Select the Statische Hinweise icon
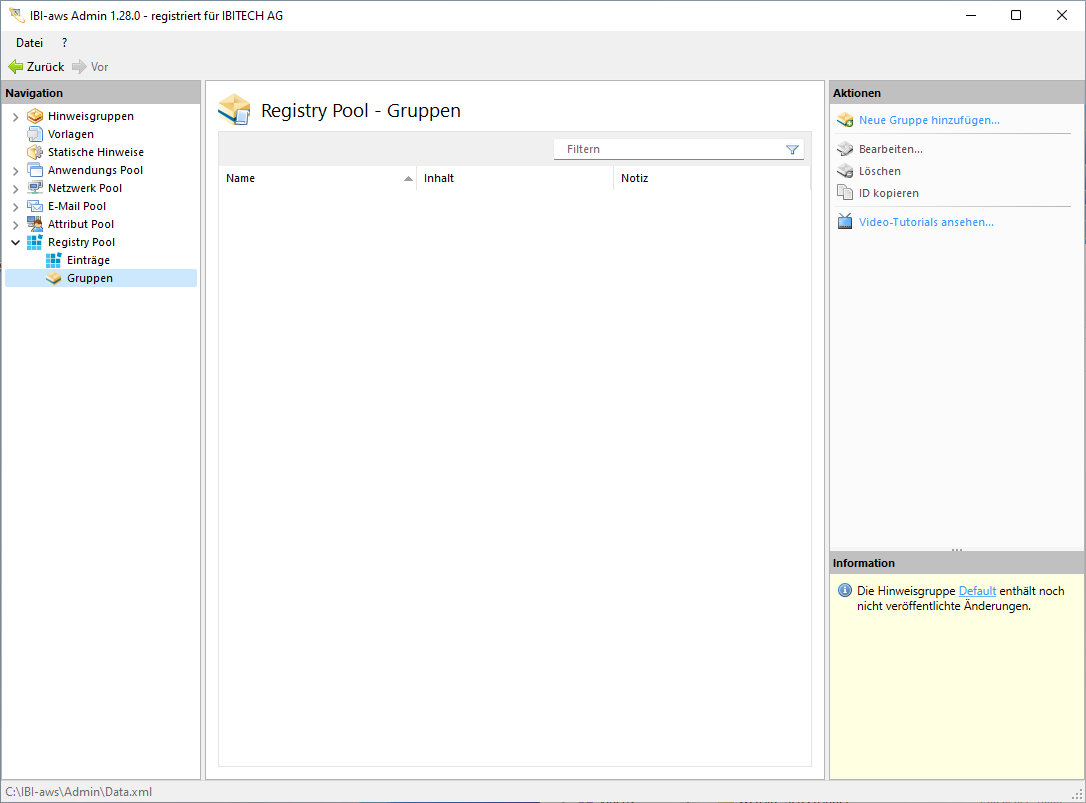Image resolution: width=1086 pixels, height=803 pixels. pyautogui.click(x=35, y=152)
